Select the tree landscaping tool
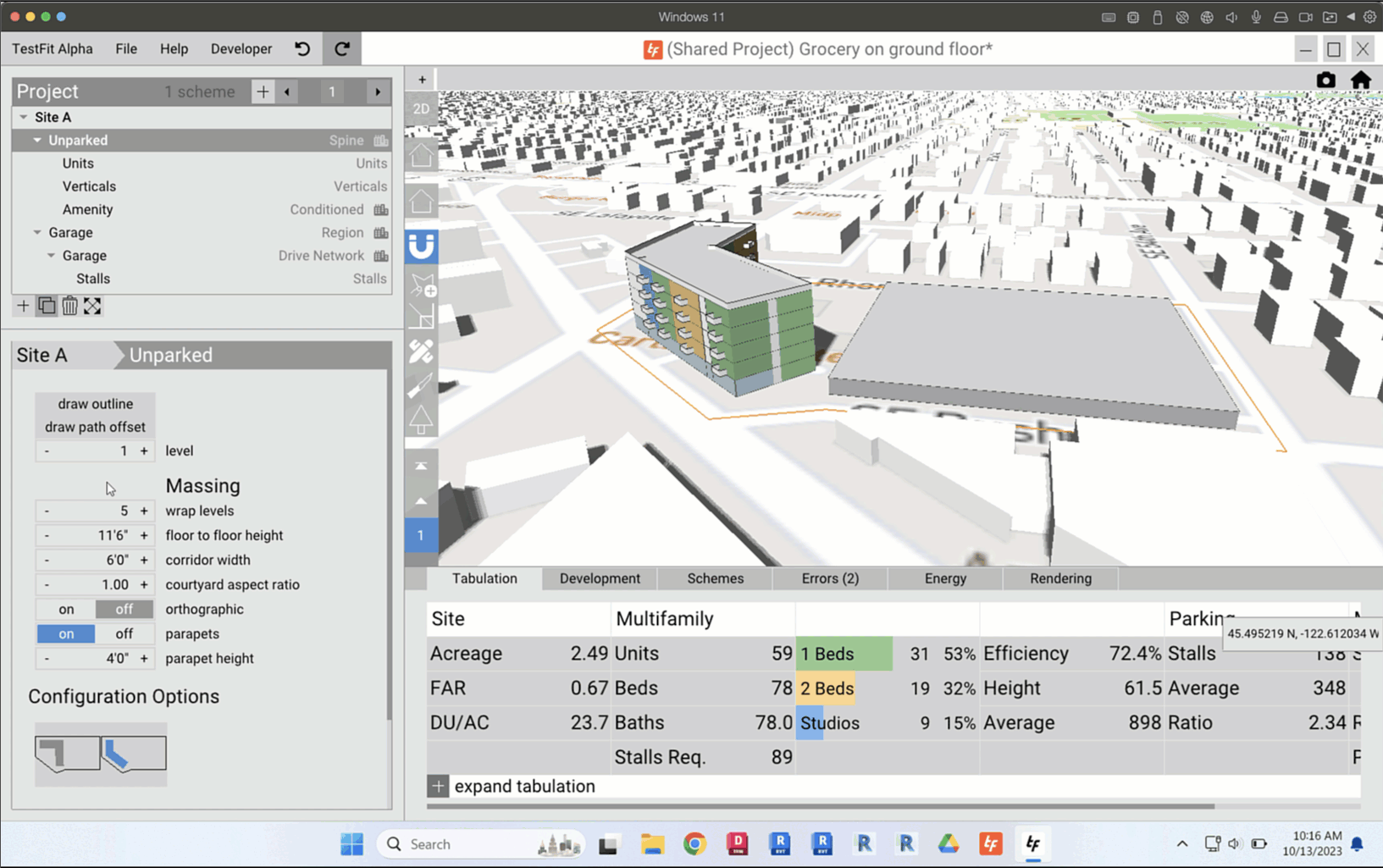The width and height of the screenshot is (1383, 868). (x=421, y=419)
